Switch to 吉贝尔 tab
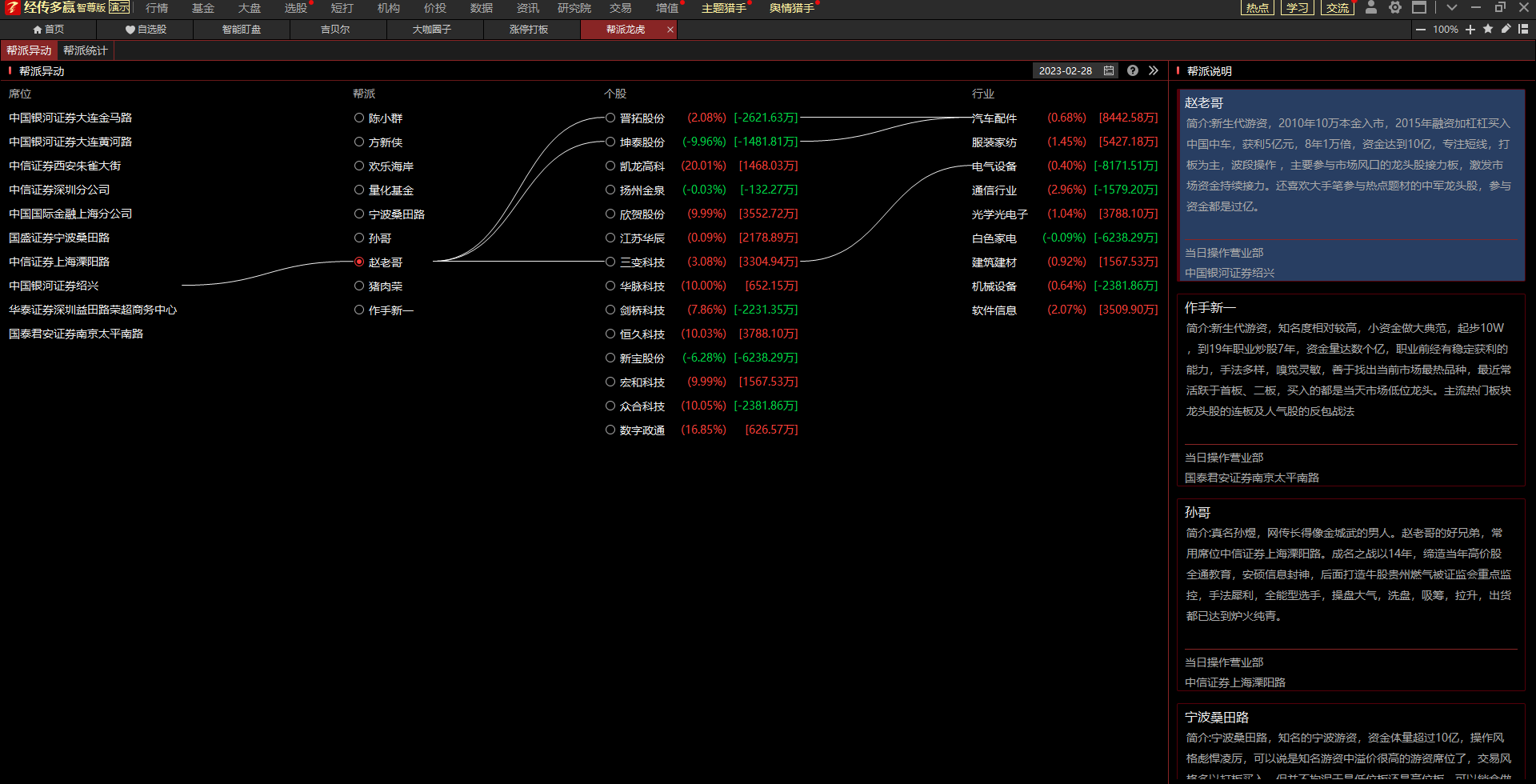This screenshot has height=784, width=1536. (335, 30)
